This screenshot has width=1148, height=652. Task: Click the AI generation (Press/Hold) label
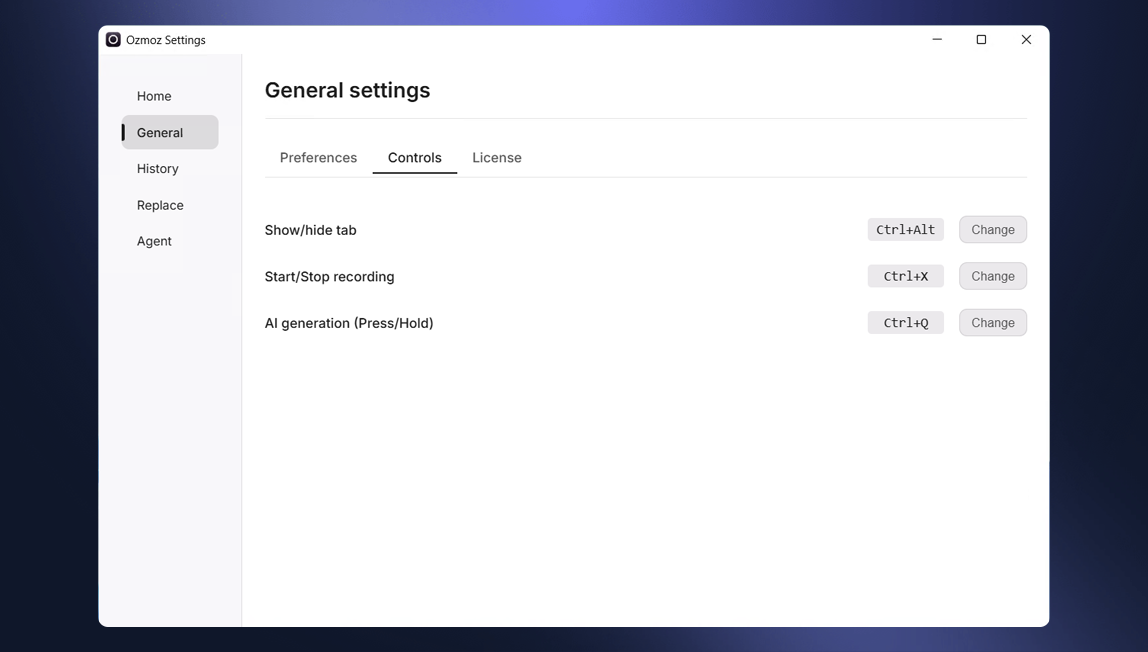coord(349,323)
